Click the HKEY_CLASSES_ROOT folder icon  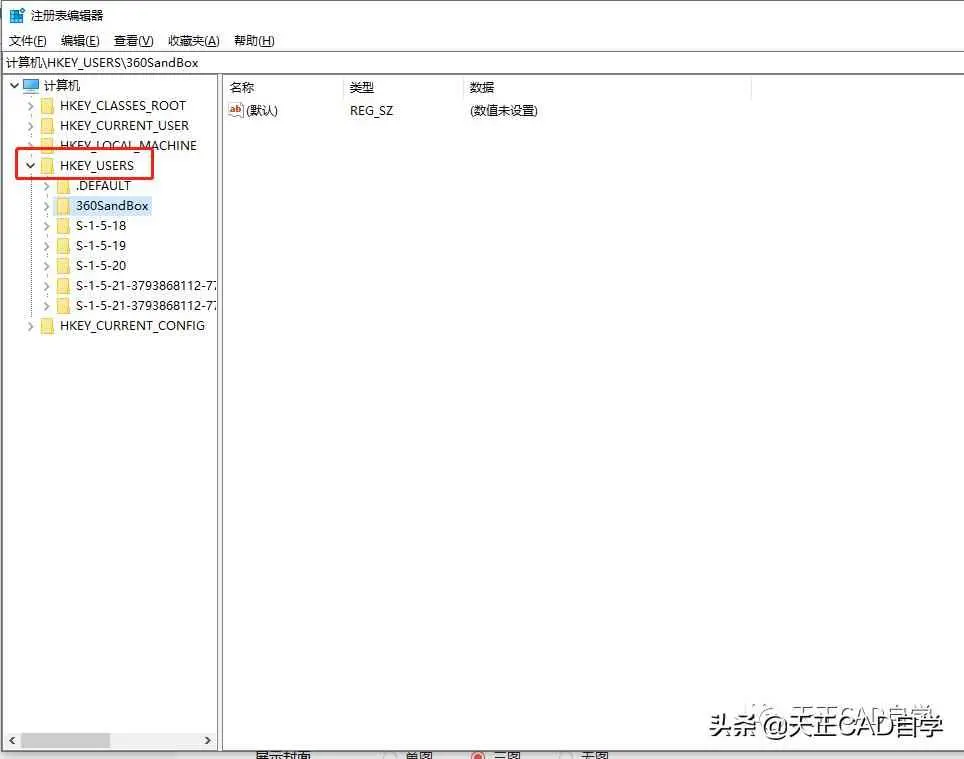pos(47,106)
